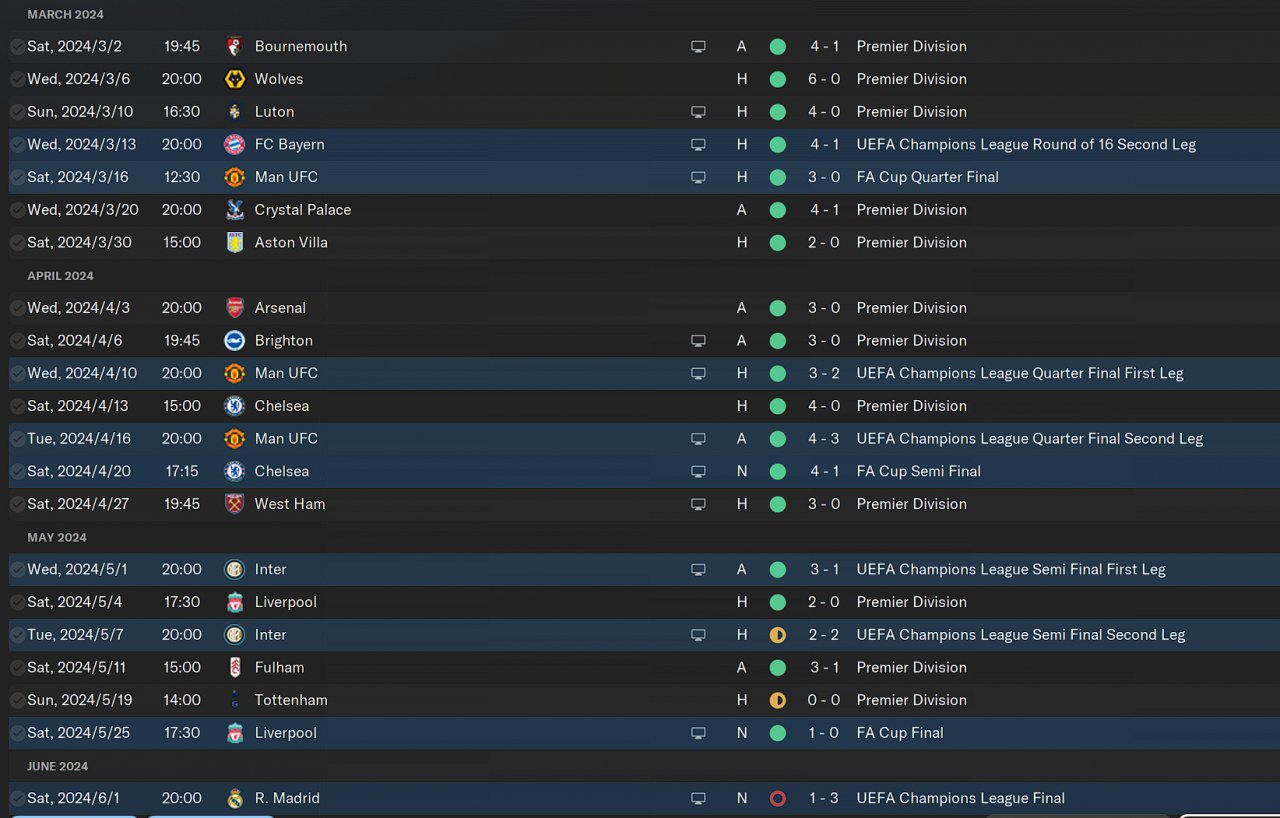The height and width of the screenshot is (818, 1280).
Task: Click the FA Cup Quarter Final competition text
Action: click(927, 177)
